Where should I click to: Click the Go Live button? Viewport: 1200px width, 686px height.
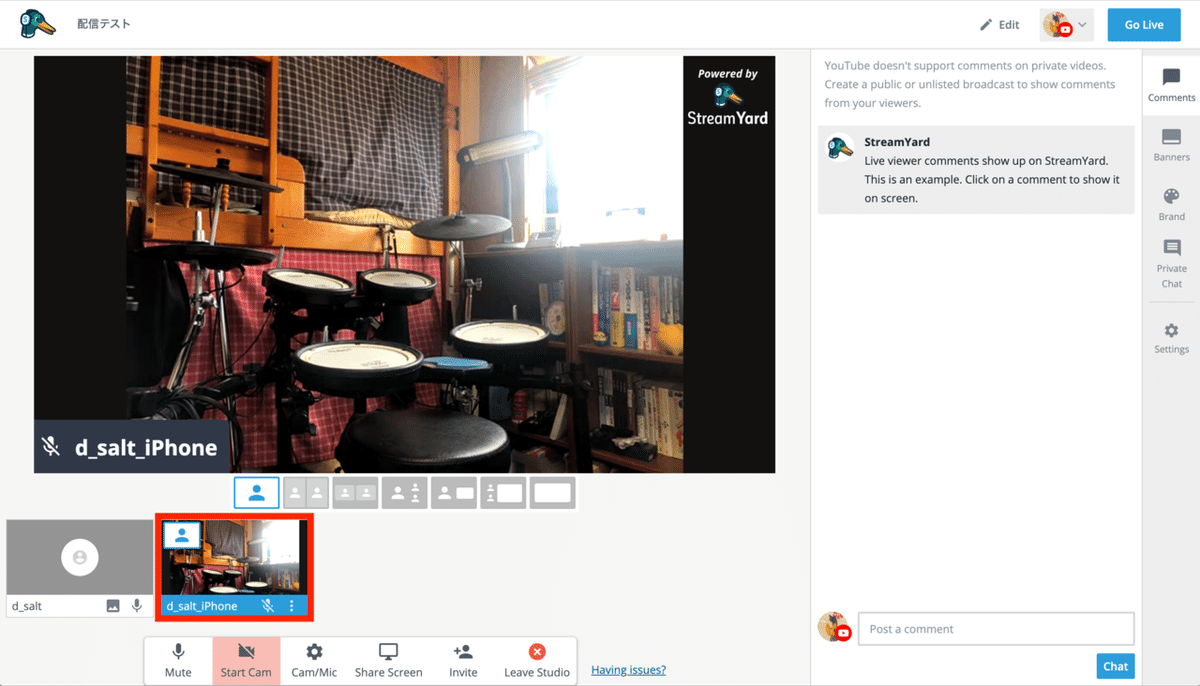coord(1144,24)
